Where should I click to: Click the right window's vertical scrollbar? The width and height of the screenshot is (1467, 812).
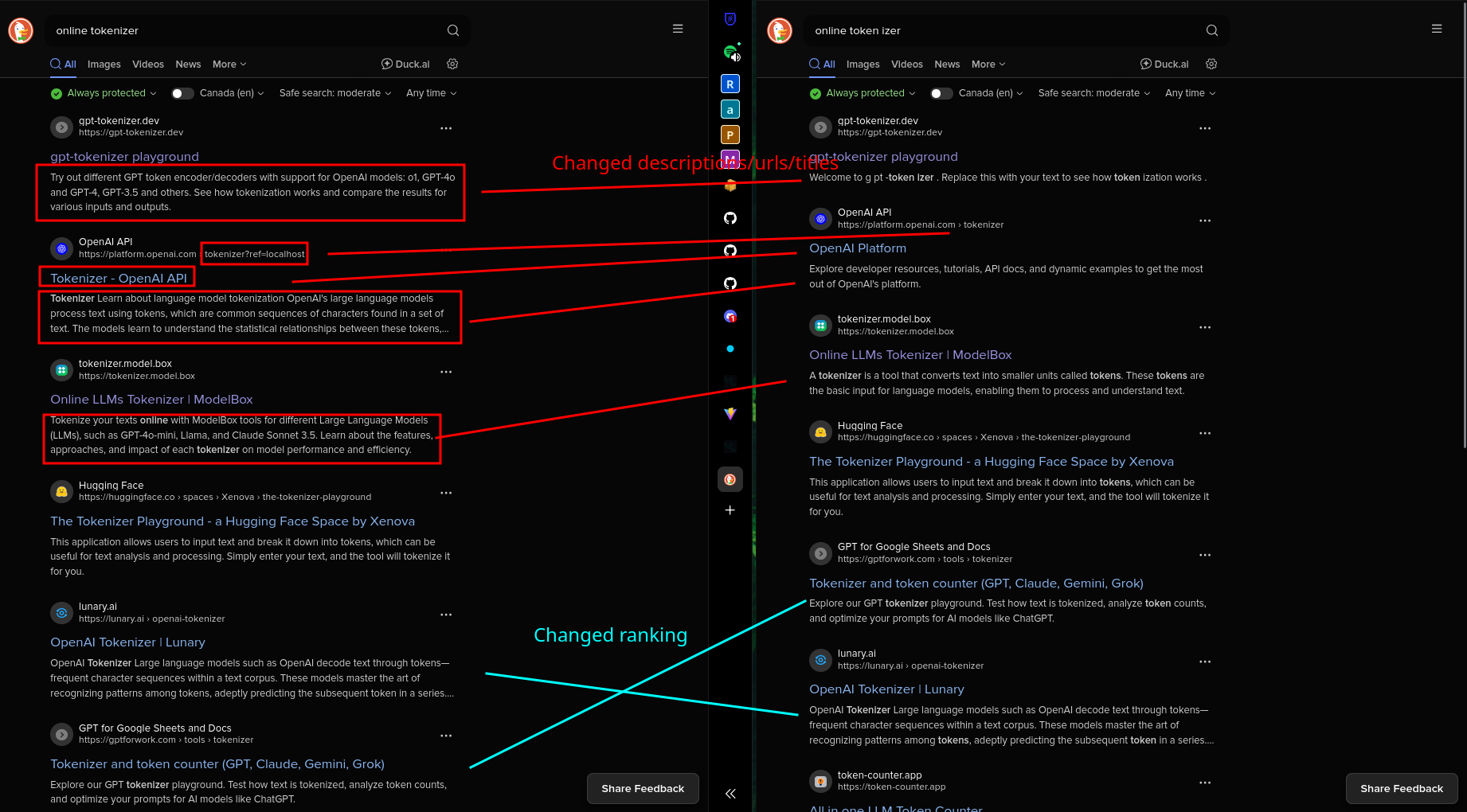tap(1464, 227)
